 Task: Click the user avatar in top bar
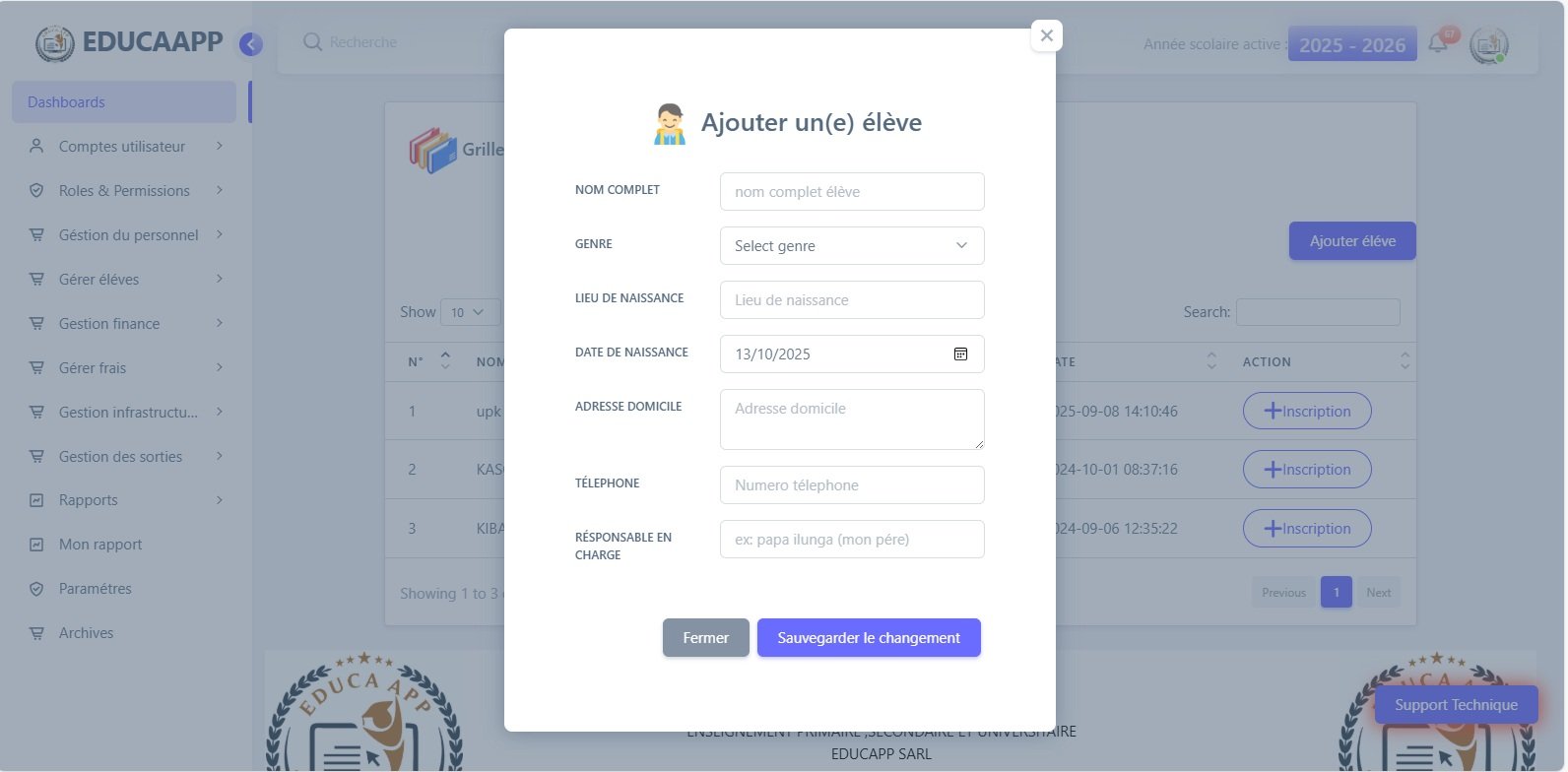(x=1488, y=45)
